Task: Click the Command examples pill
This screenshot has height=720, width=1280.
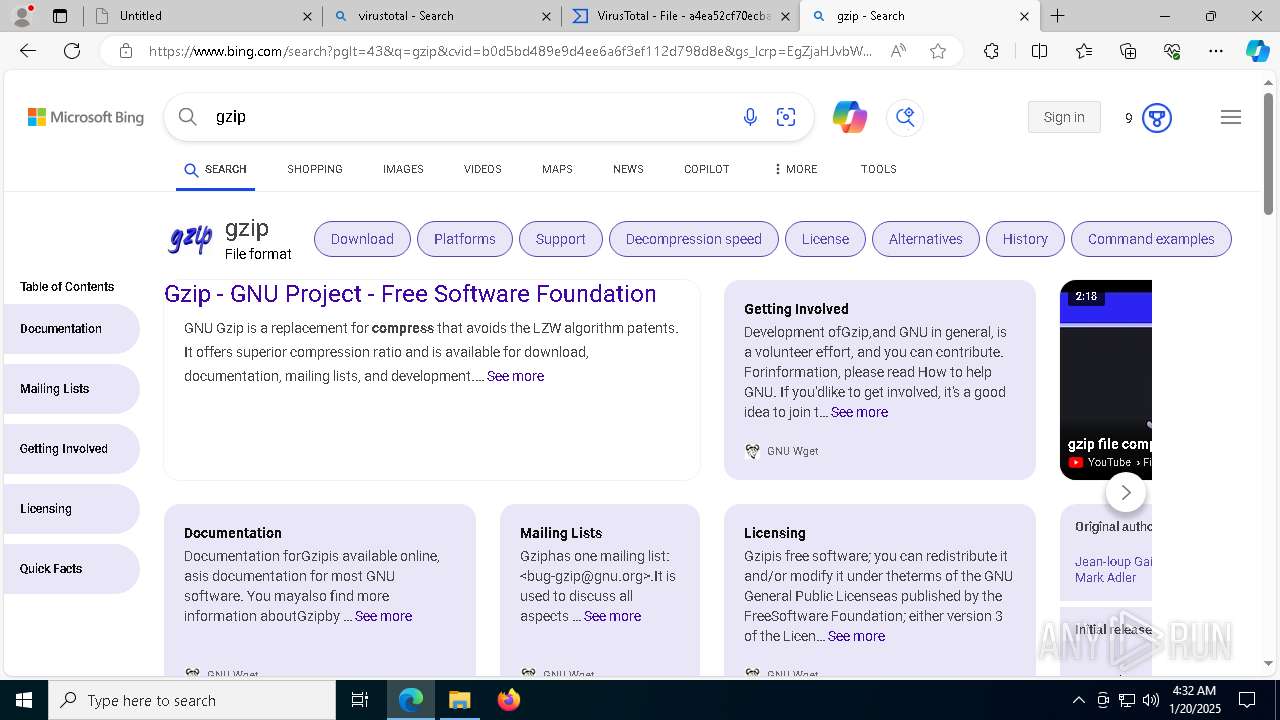Action: click(1151, 239)
